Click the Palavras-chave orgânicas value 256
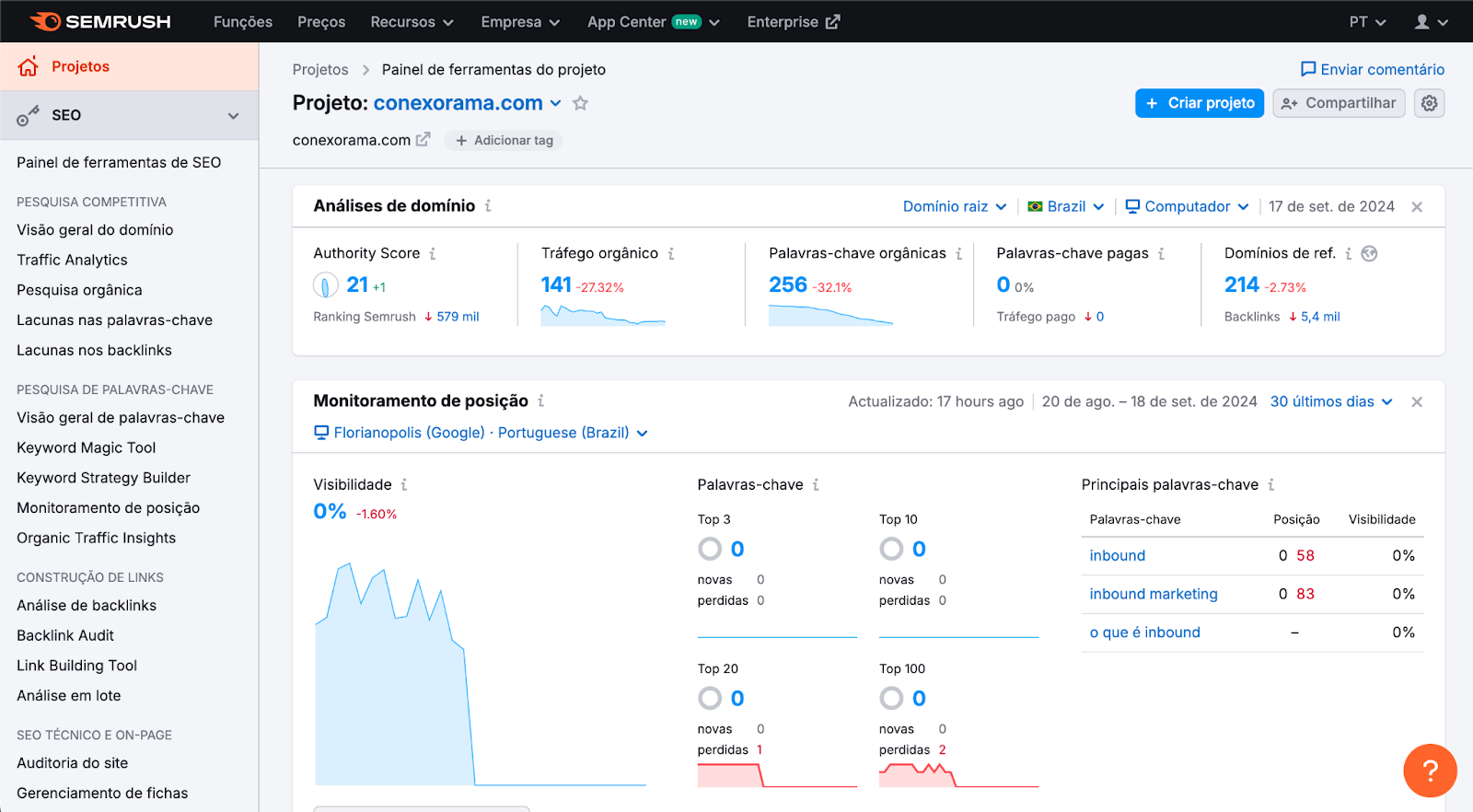Viewport: 1473px width, 812px height. (788, 285)
